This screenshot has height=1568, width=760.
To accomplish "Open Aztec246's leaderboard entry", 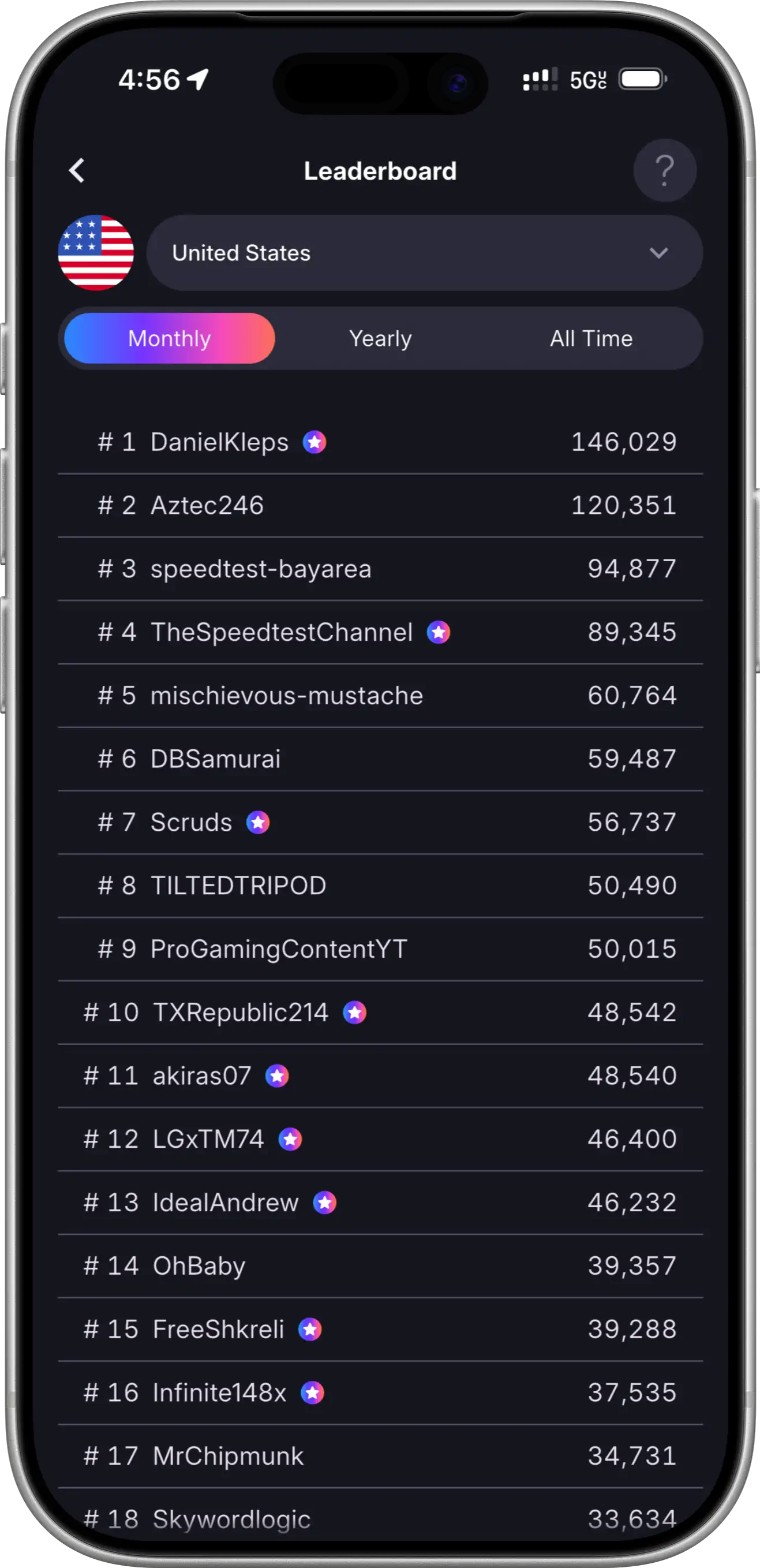I will pyautogui.click(x=380, y=506).
